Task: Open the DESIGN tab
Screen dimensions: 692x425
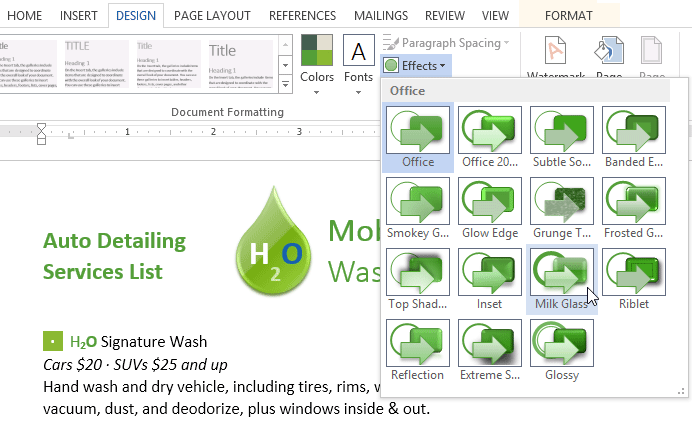Action: coord(136,16)
